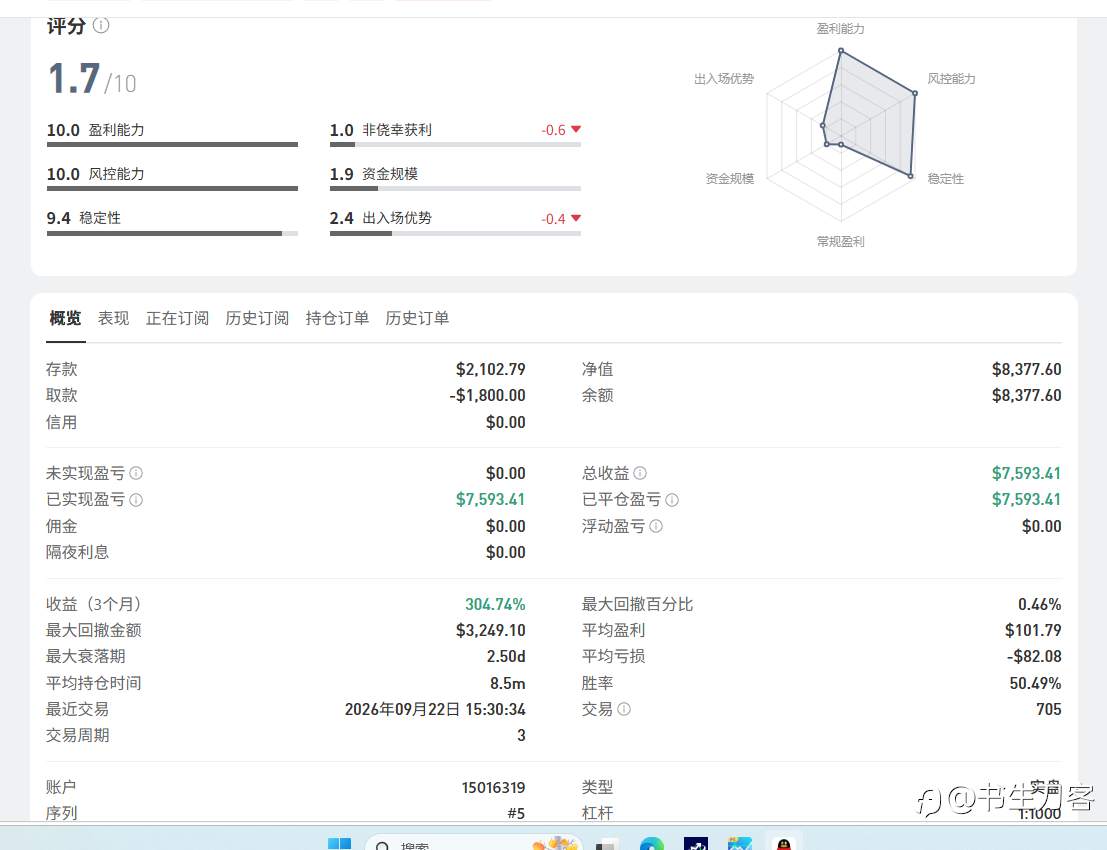
Task: Click the max drawdown percentage 0.46%
Action: tap(1039, 604)
